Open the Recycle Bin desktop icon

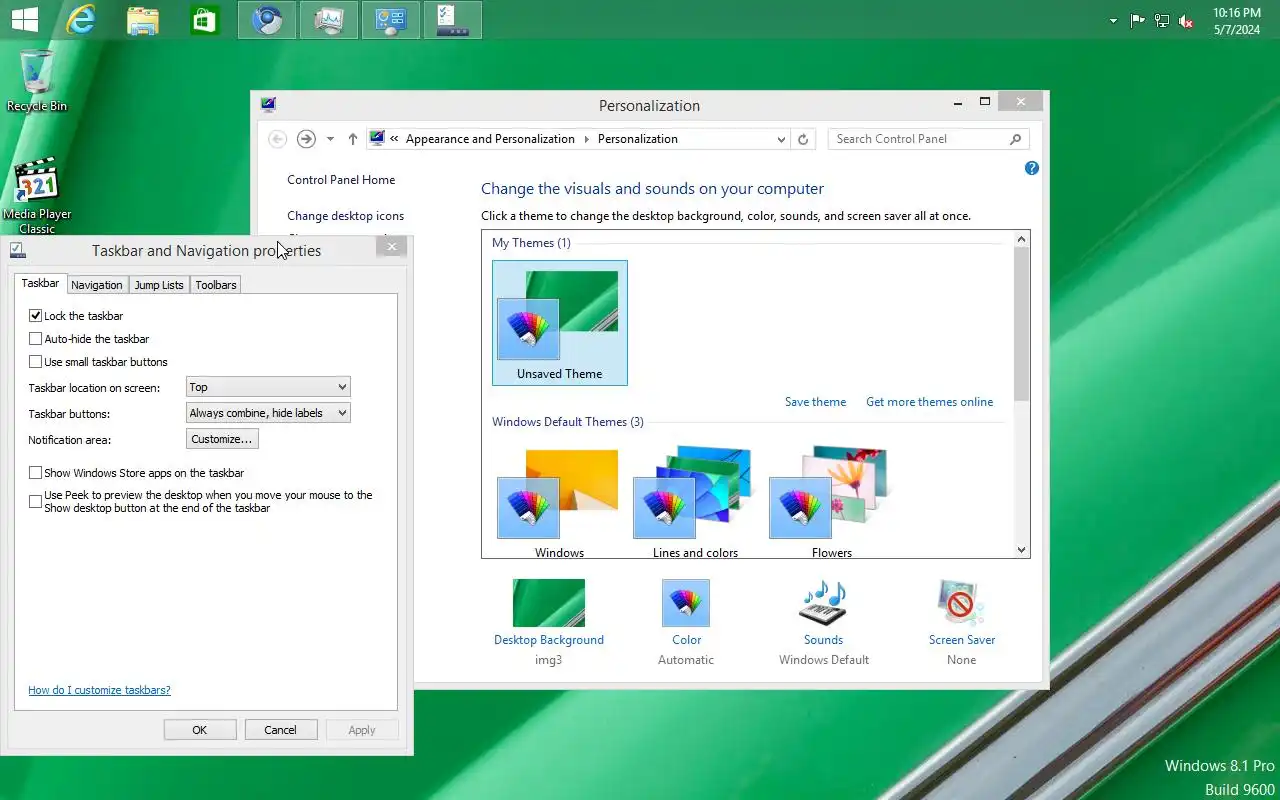(x=36, y=80)
